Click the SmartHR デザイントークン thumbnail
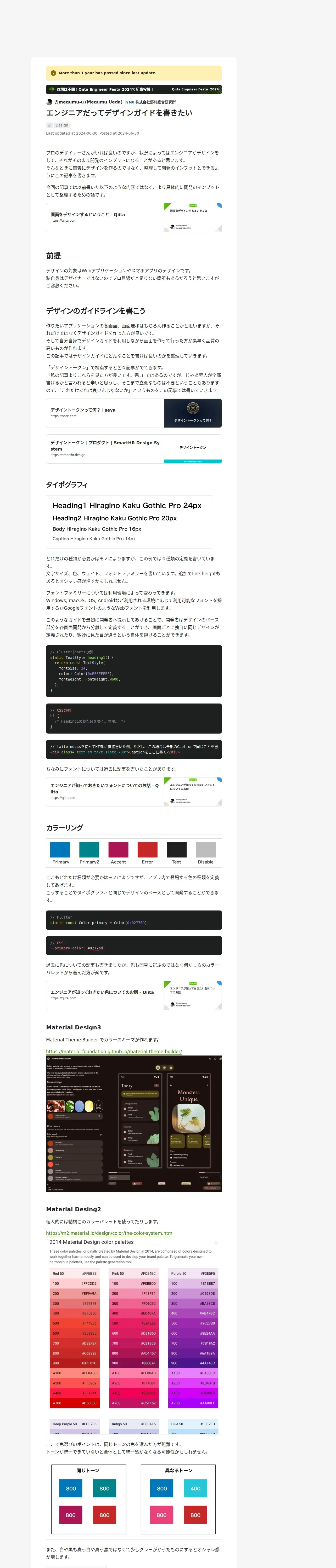The height and width of the screenshot is (1568, 336). 193,449
